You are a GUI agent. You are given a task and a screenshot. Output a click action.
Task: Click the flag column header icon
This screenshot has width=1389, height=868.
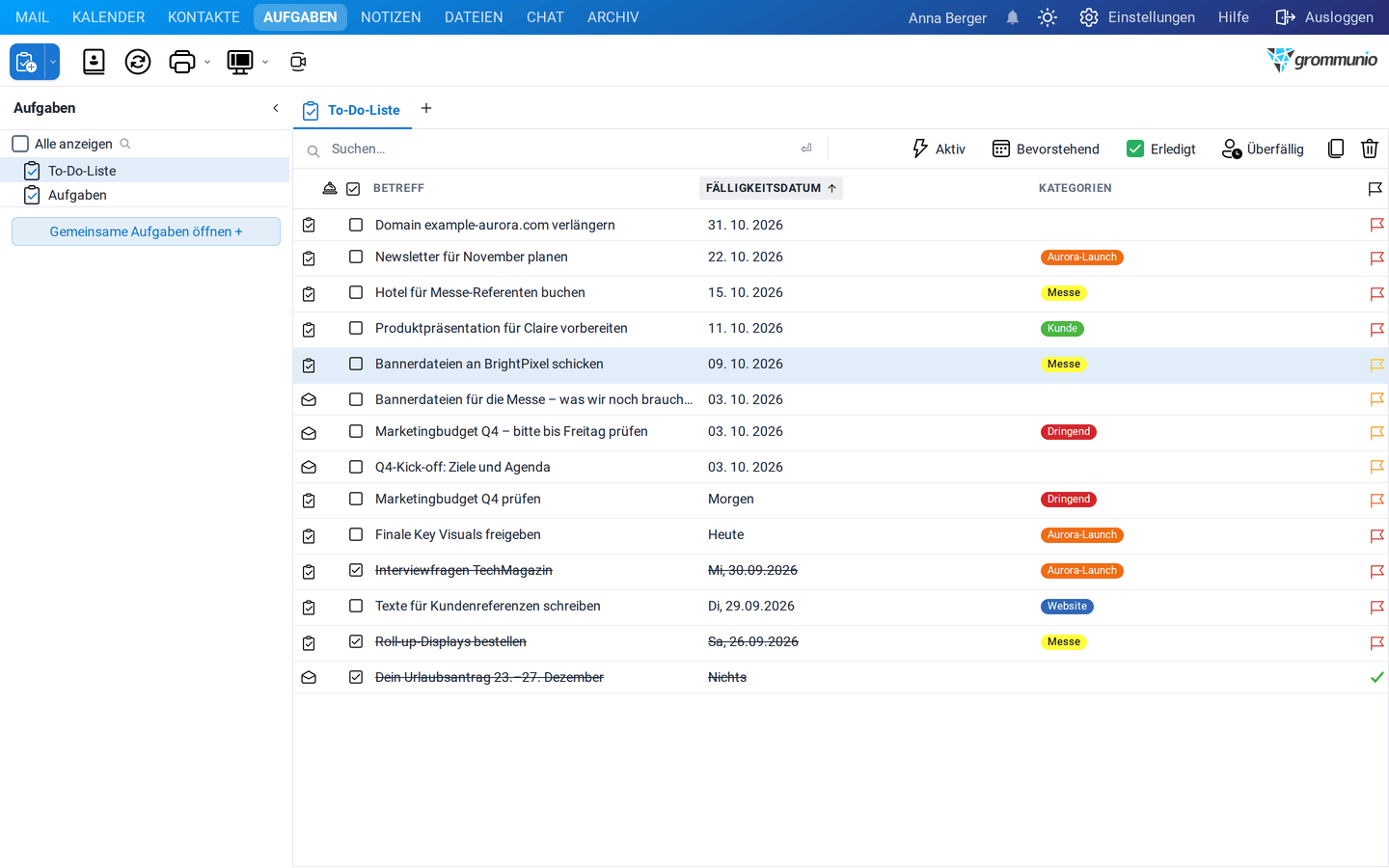[1375, 189]
